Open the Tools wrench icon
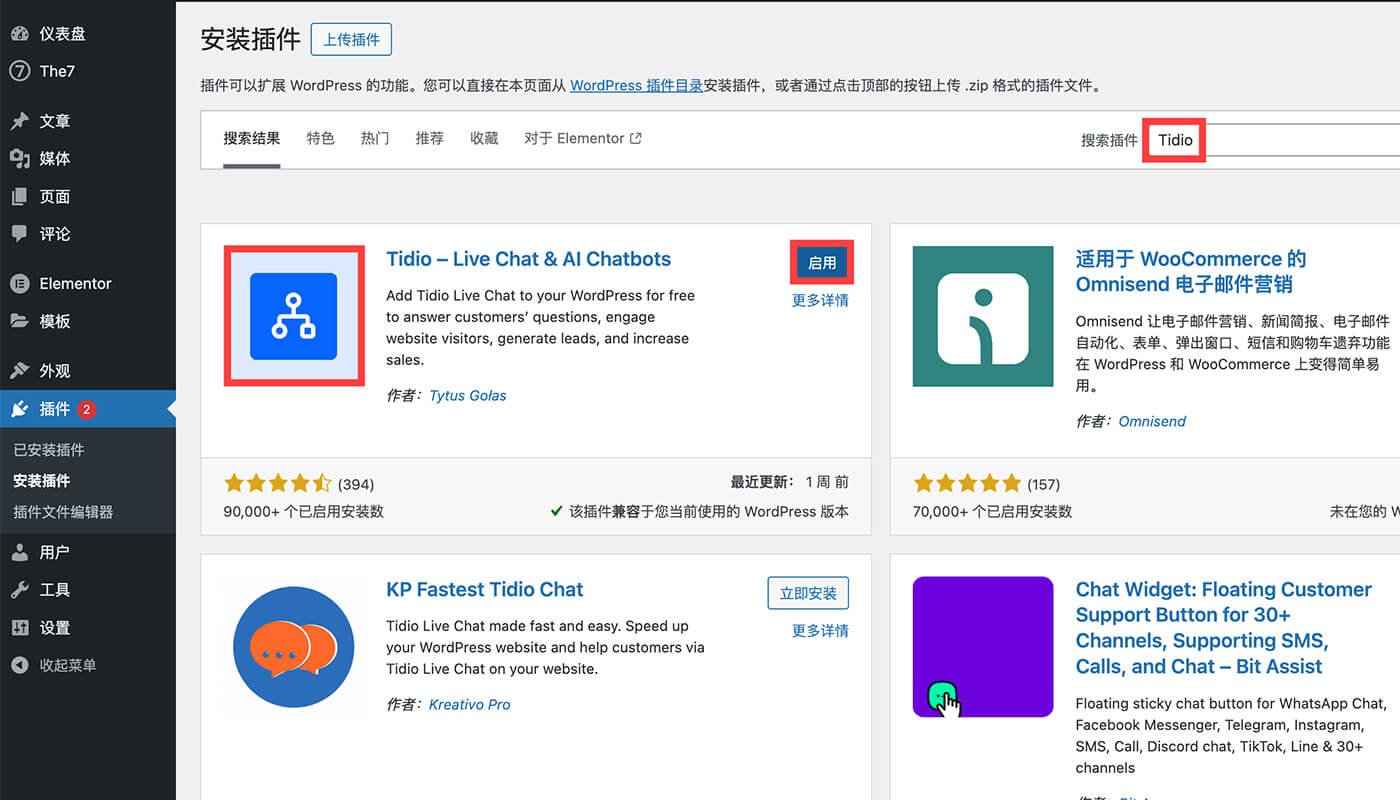1400x800 pixels. 20,590
